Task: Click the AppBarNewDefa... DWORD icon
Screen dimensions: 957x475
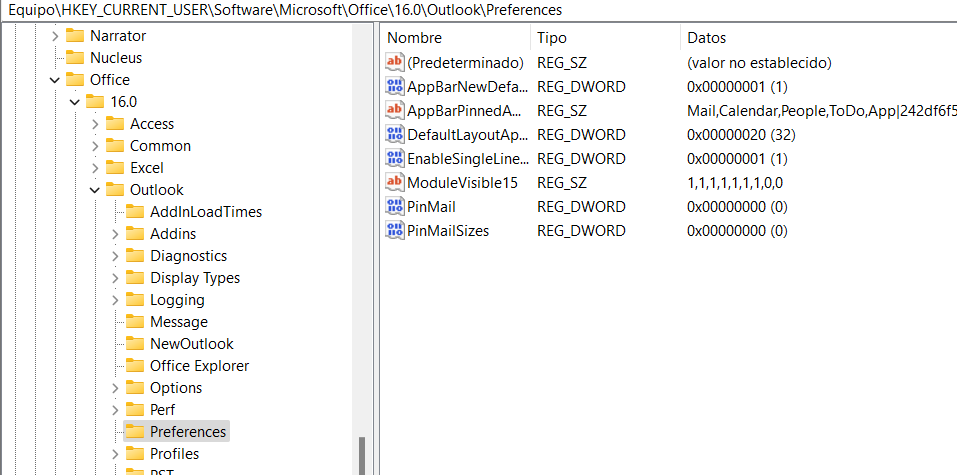Action: pos(395,86)
